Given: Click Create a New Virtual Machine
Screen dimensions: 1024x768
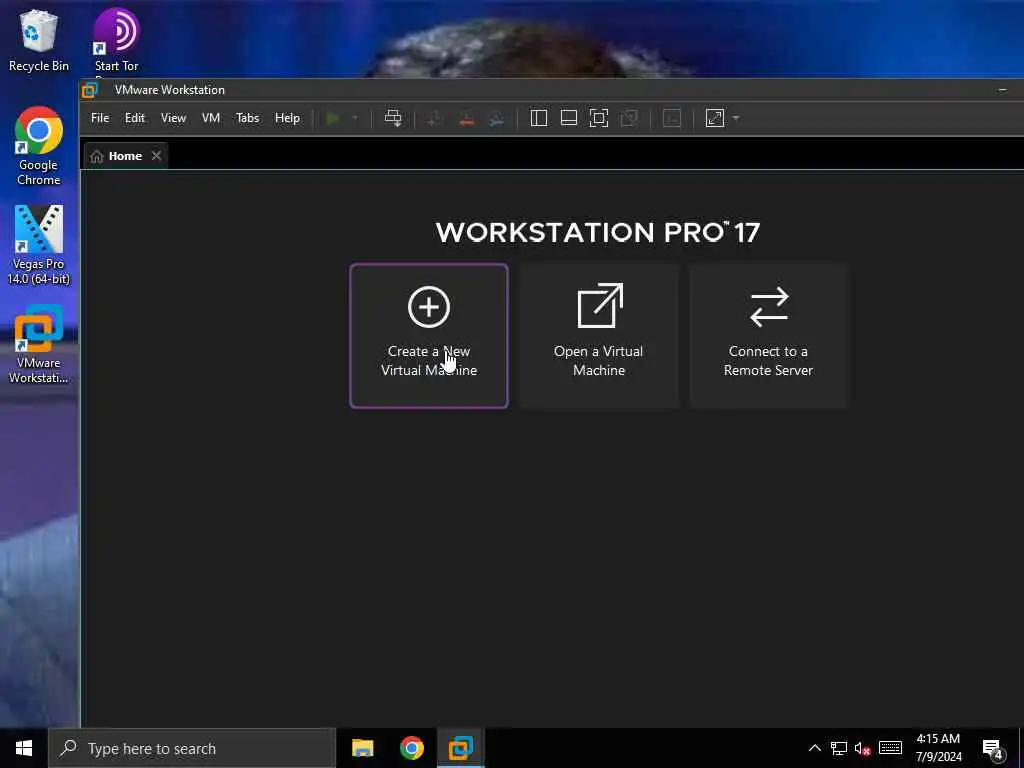Looking at the screenshot, I should 429,336.
